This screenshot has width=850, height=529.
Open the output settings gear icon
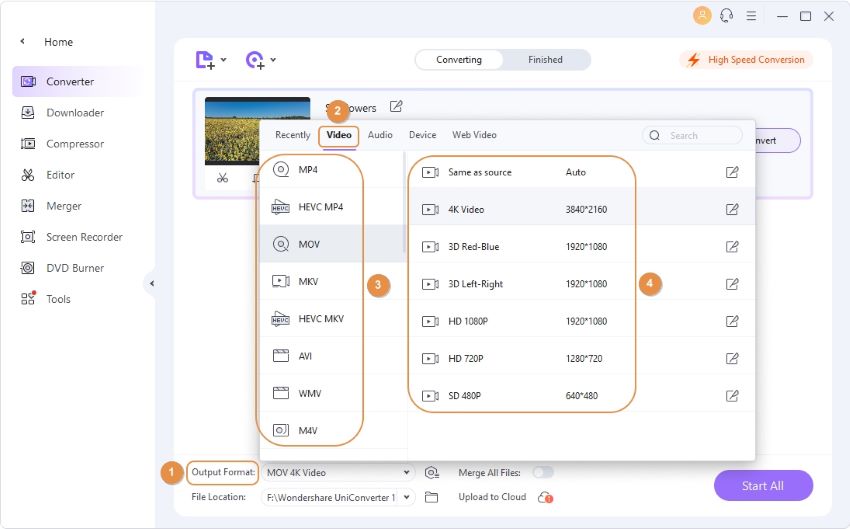coord(432,473)
